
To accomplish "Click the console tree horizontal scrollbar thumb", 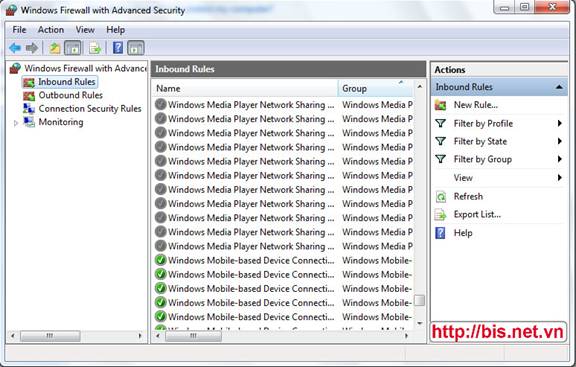I will [50, 336].
